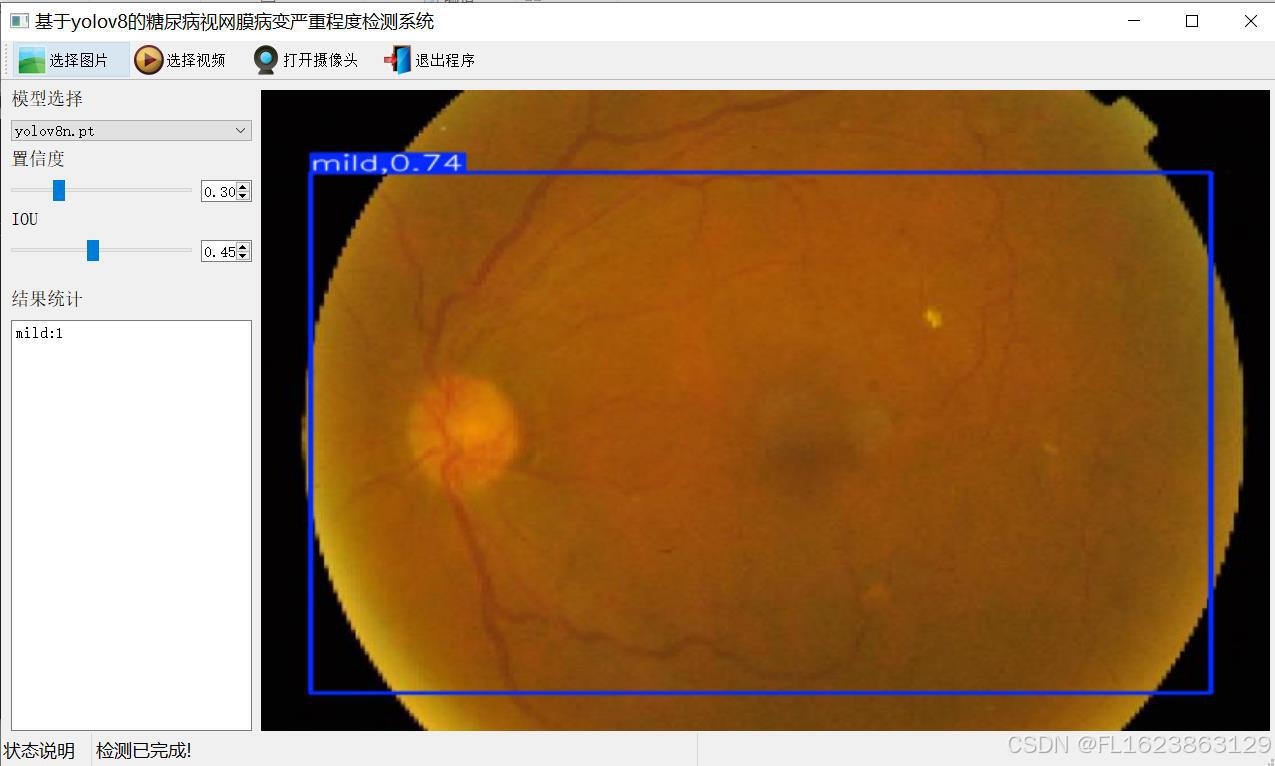The width and height of the screenshot is (1275, 766).
Task: Increase 置信度 value with the up arrow
Action: [244, 187]
